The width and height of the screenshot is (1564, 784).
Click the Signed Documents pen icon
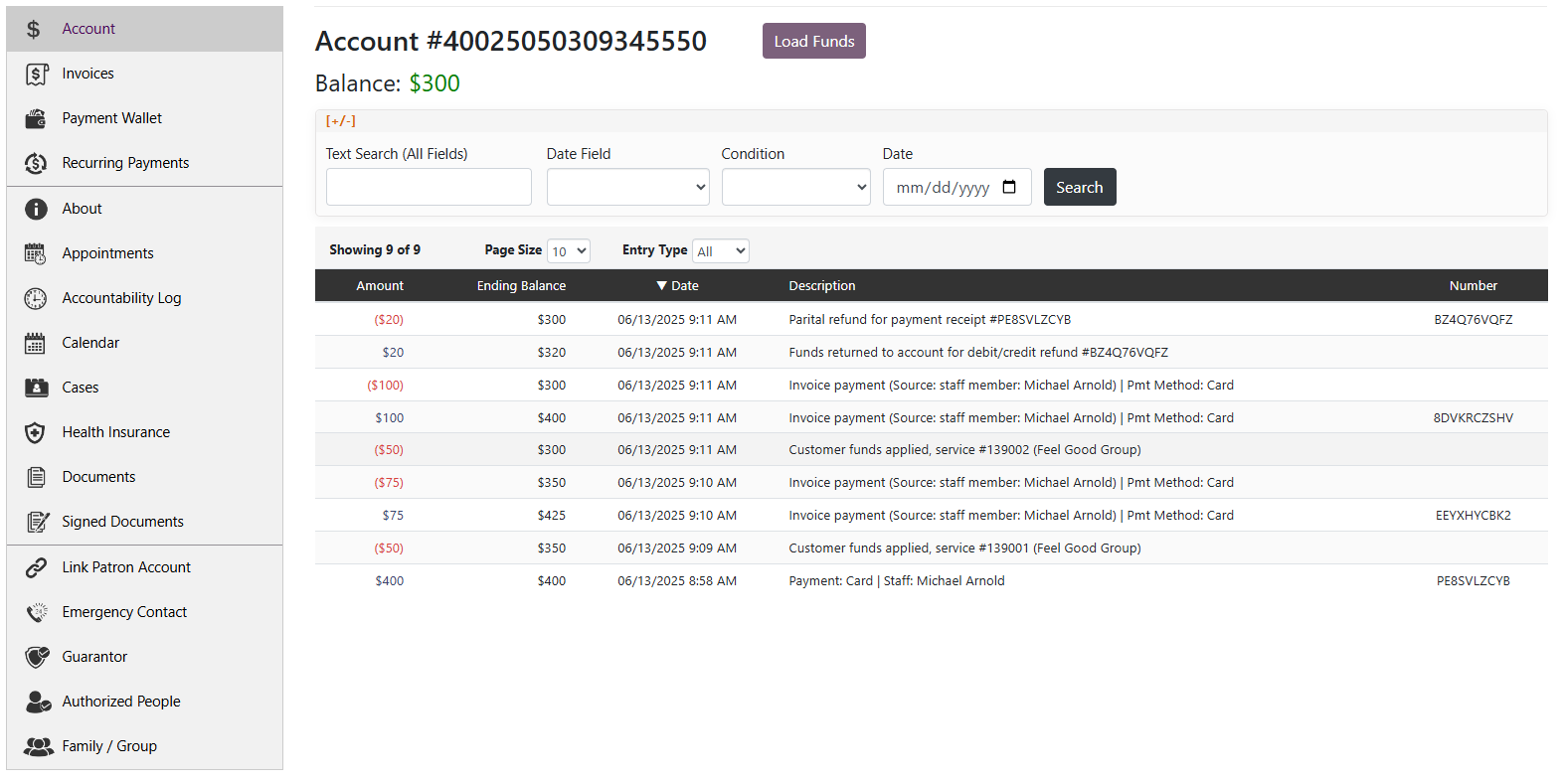point(37,522)
